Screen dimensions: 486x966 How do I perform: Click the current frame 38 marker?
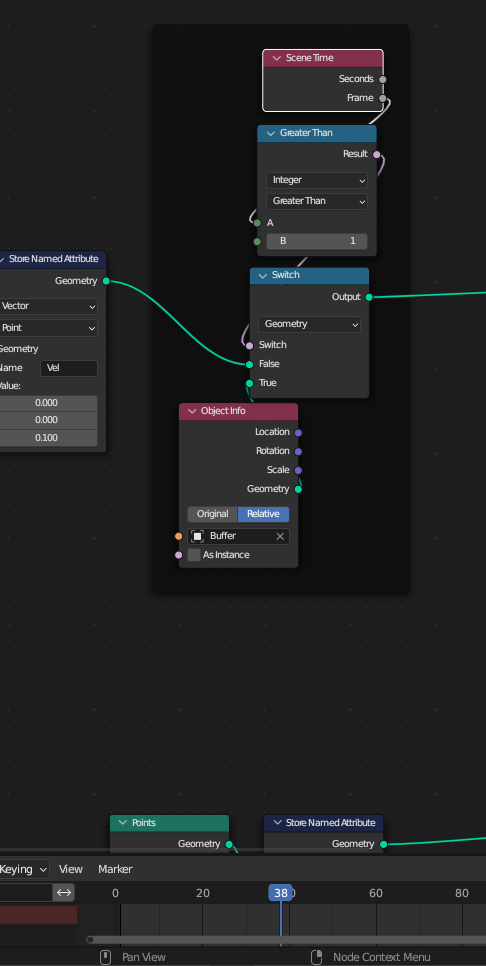click(281, 893)
